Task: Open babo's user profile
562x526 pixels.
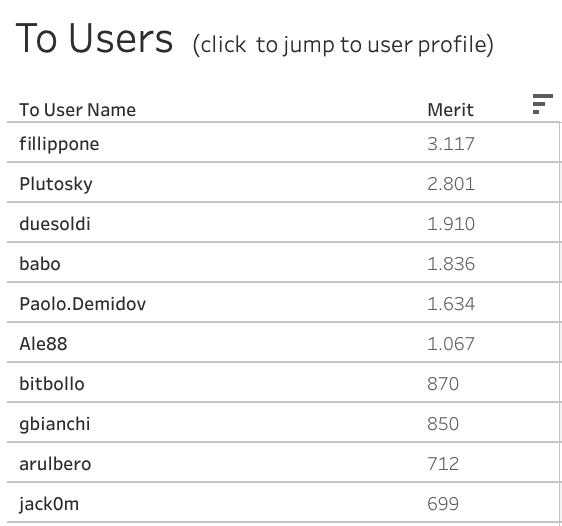Action: click(x=40, y=264)
